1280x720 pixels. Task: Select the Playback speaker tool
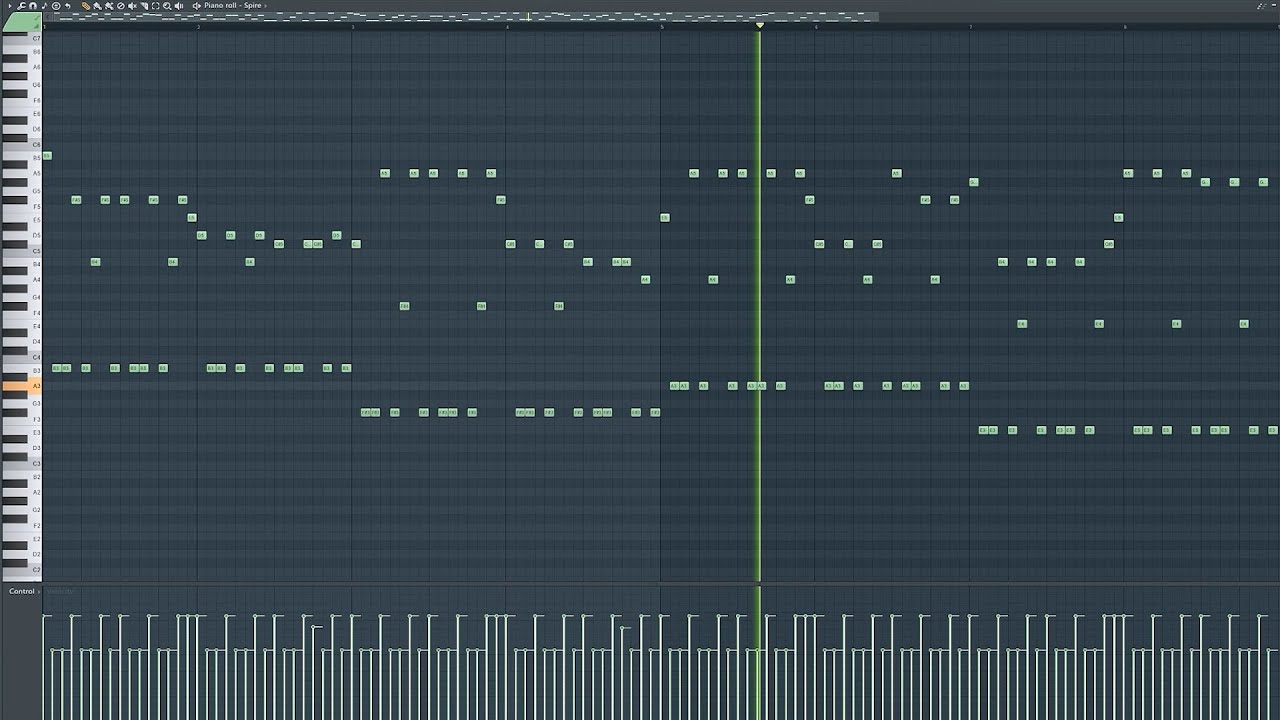[x=179, y=6]
